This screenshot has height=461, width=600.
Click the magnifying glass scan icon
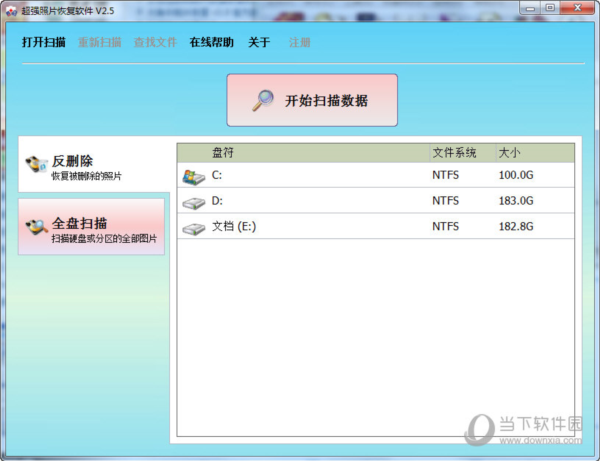(x=262, y=101)
